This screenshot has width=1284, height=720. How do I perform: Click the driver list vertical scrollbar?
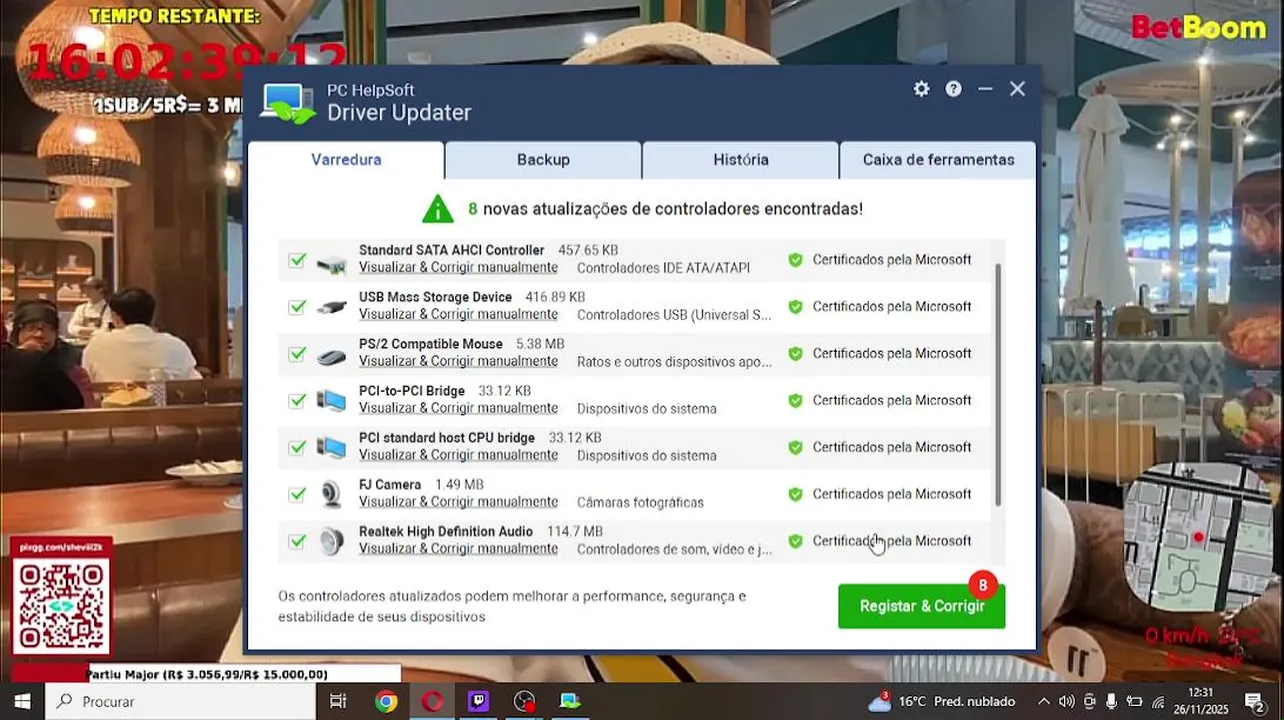[x=998, y=385]
